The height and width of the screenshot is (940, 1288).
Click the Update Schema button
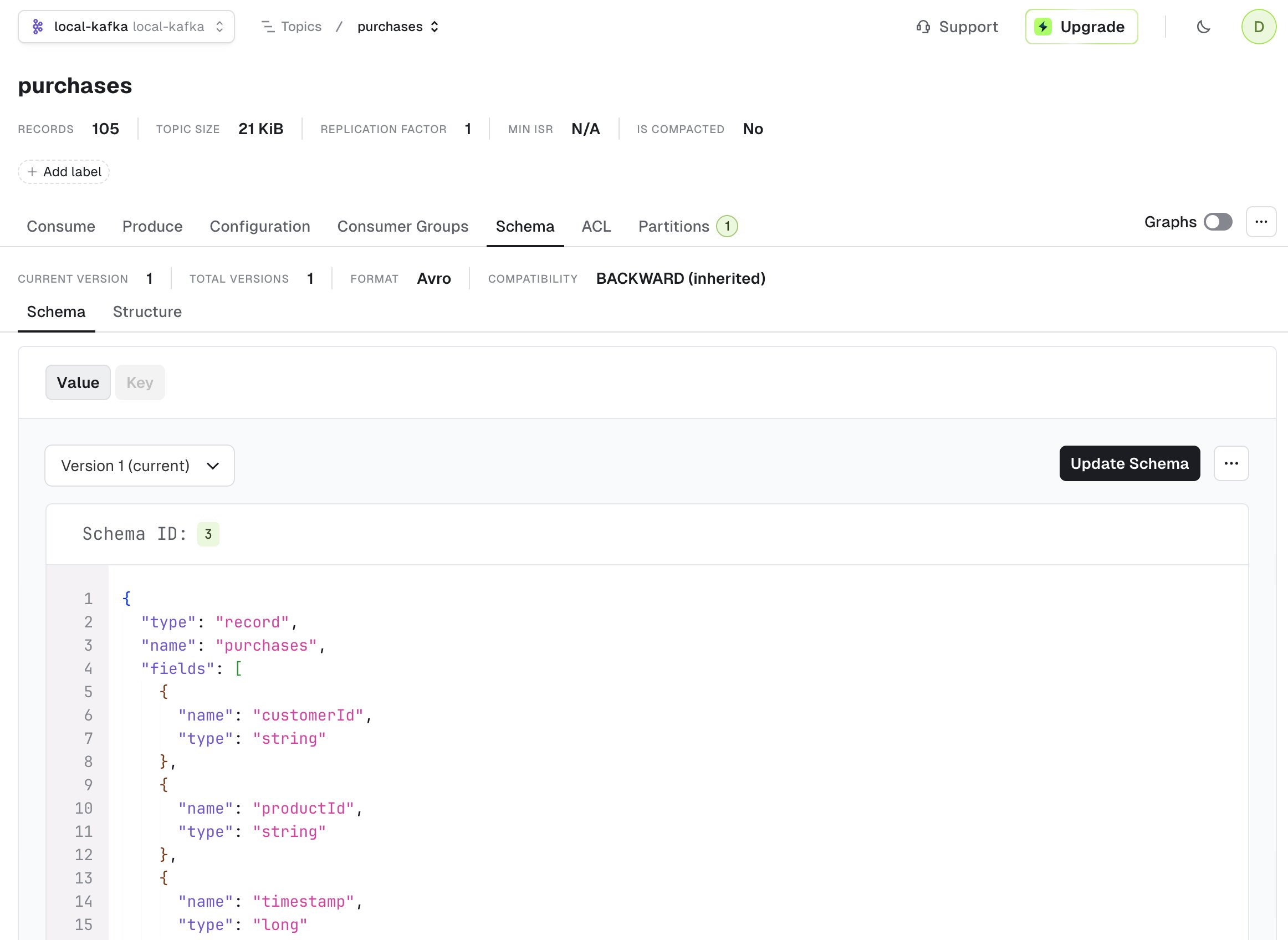pos(1129,464)
